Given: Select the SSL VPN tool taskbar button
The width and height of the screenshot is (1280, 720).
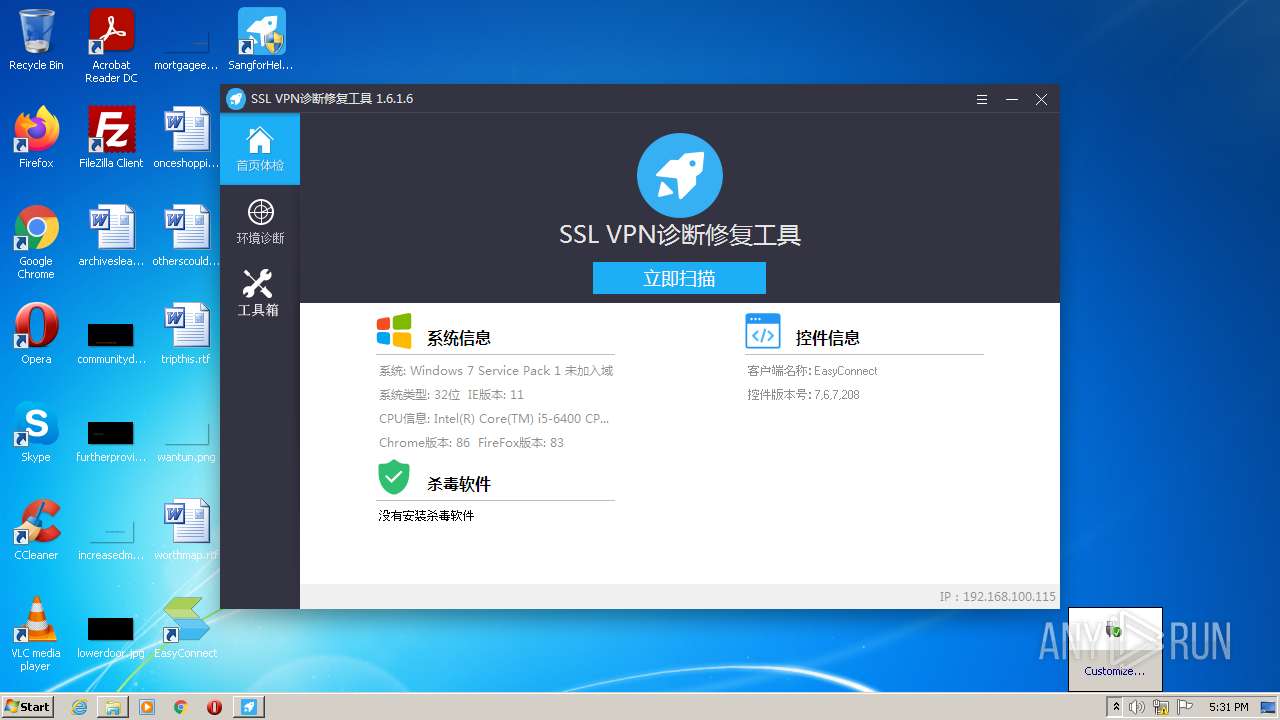Looking at the screenshot, I should click(x=249, y=707).
